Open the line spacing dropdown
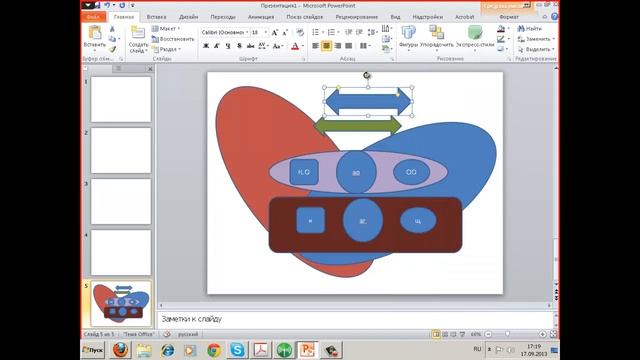 coord(372,32)
